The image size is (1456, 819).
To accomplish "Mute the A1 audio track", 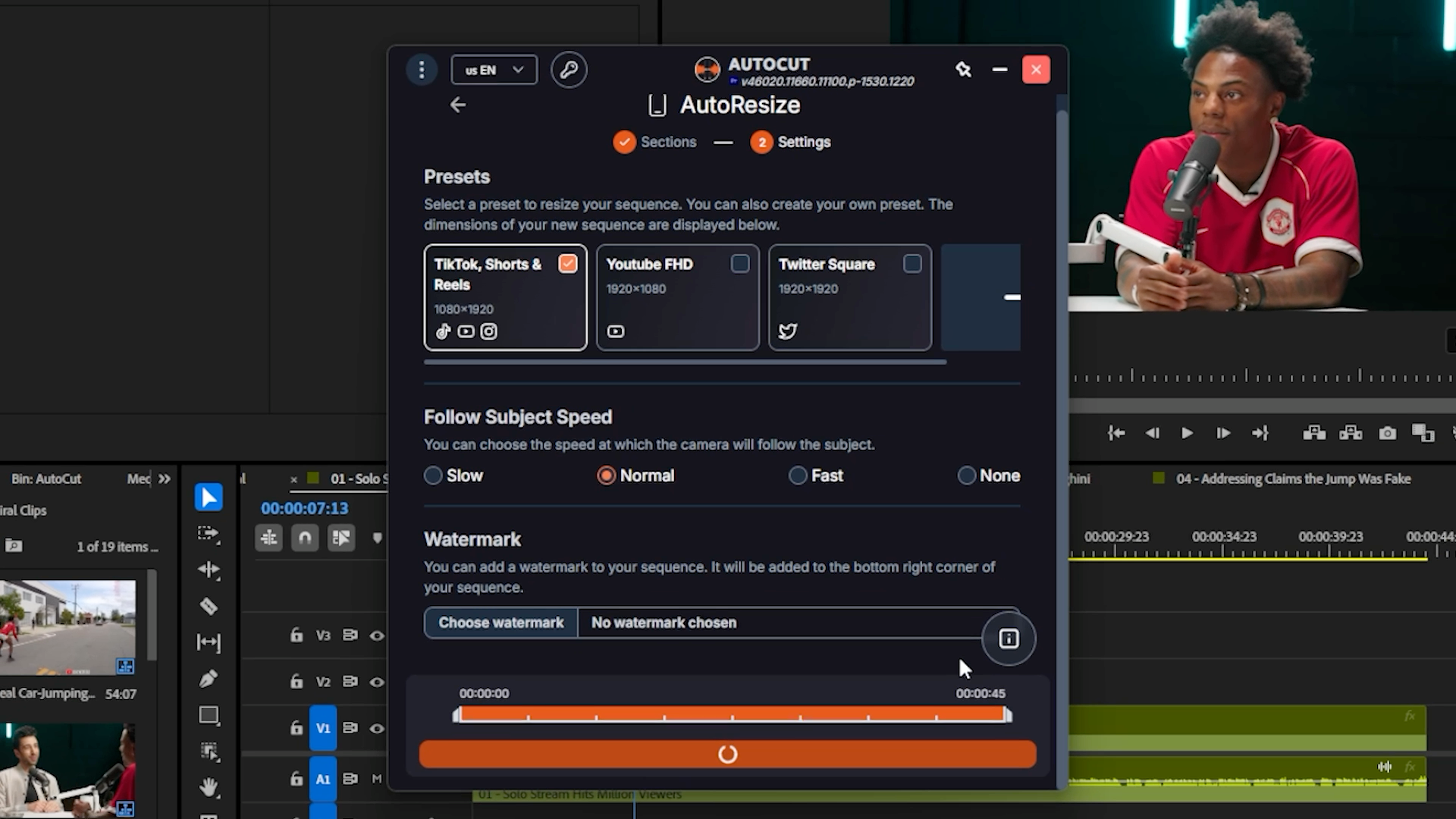I will coord(377,779).
